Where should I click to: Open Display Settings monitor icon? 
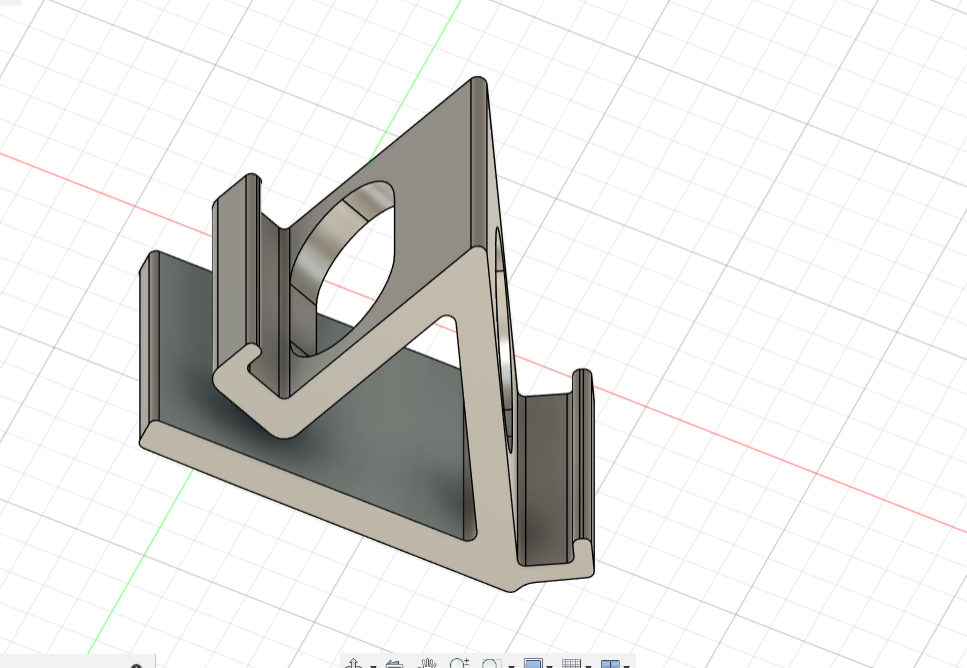(x=533, y=664)
